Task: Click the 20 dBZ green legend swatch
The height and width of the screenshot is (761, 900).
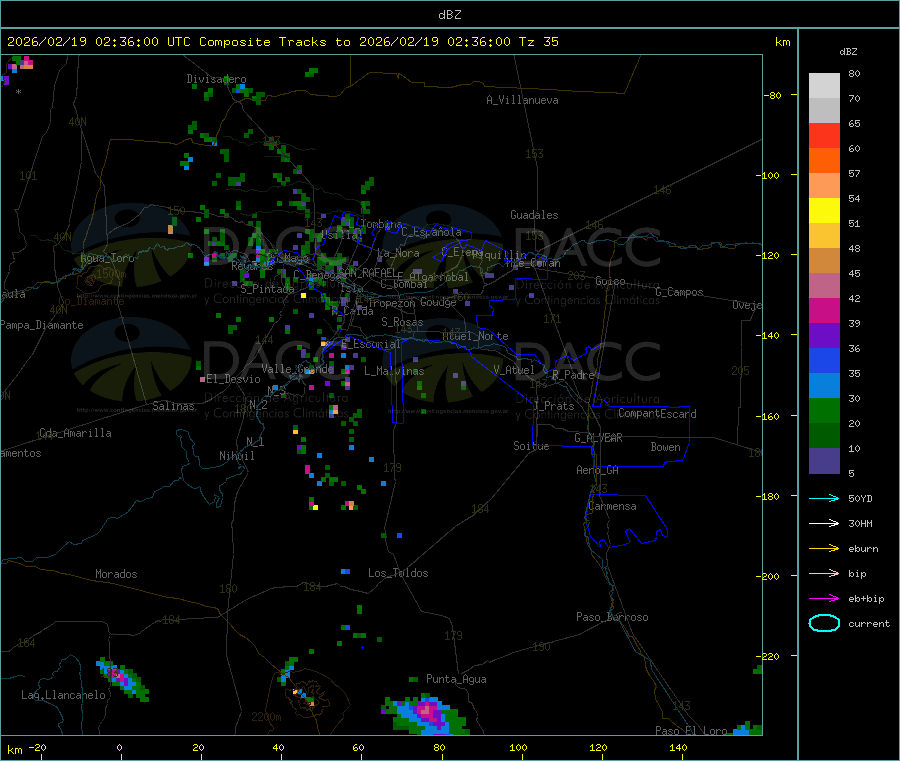Action: click(x=824, y=410)
